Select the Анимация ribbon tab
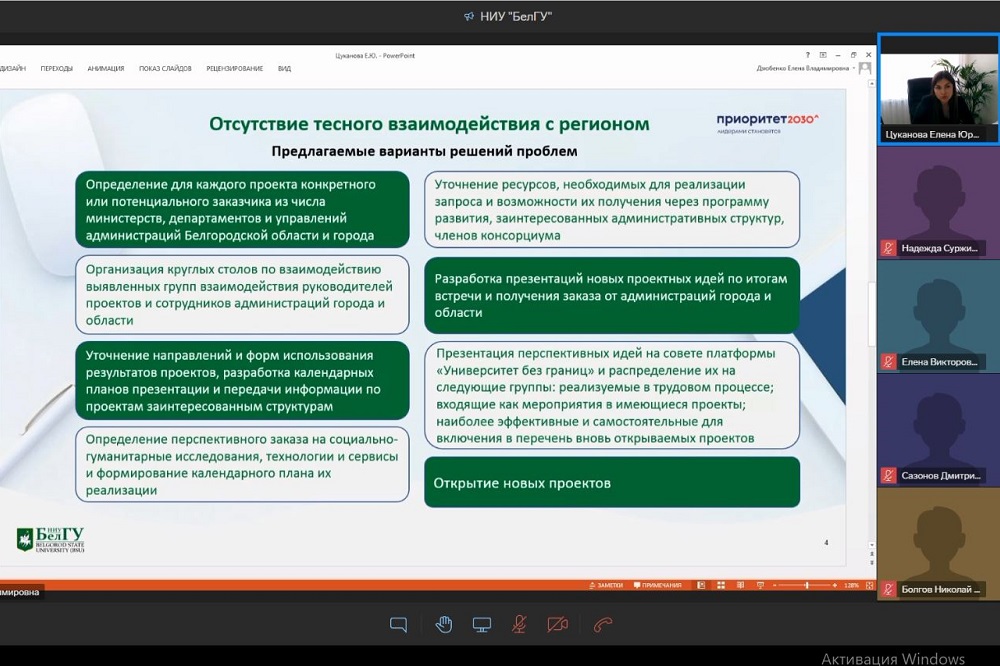The height and width of the screenshot is (666, 1000). pyautogui.click(x=105, y=68)
